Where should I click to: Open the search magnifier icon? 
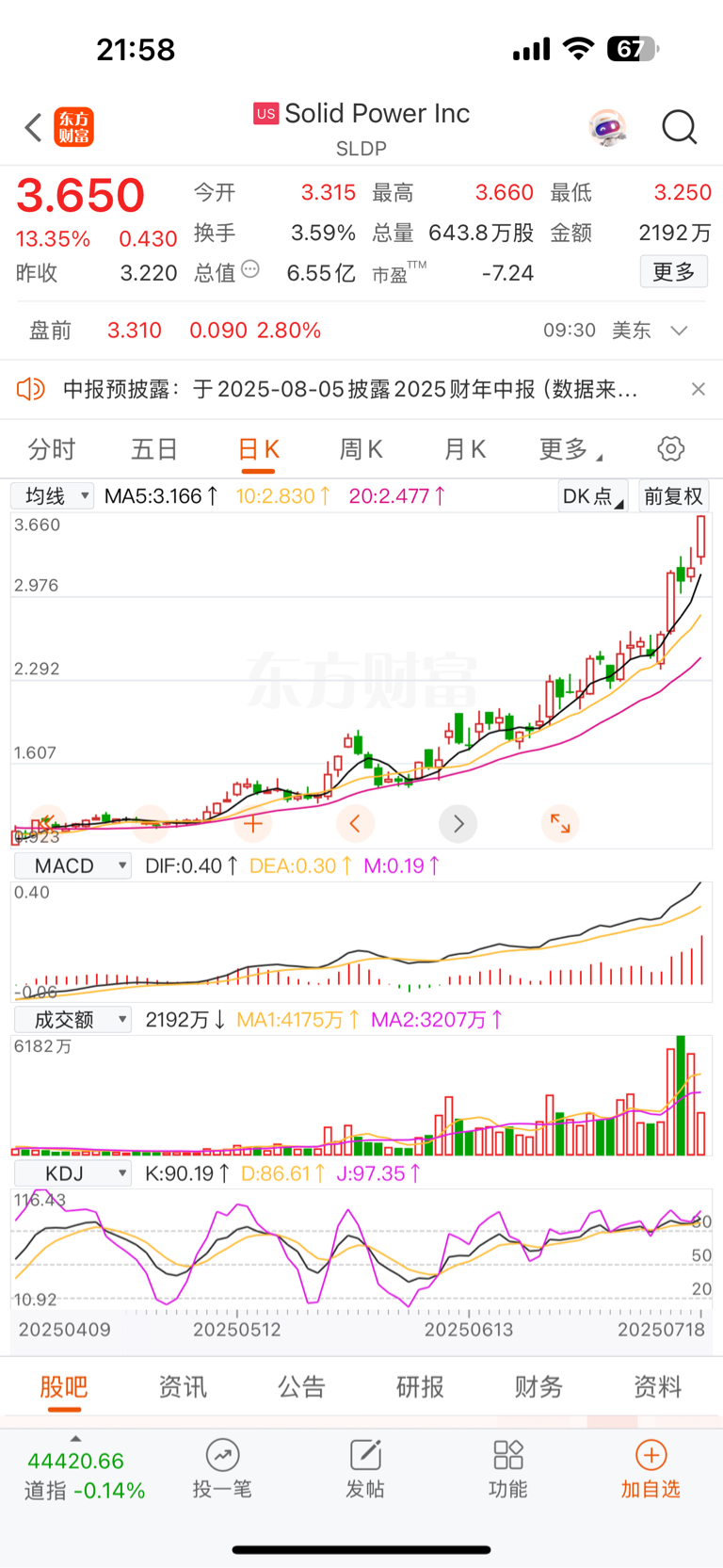679,127
